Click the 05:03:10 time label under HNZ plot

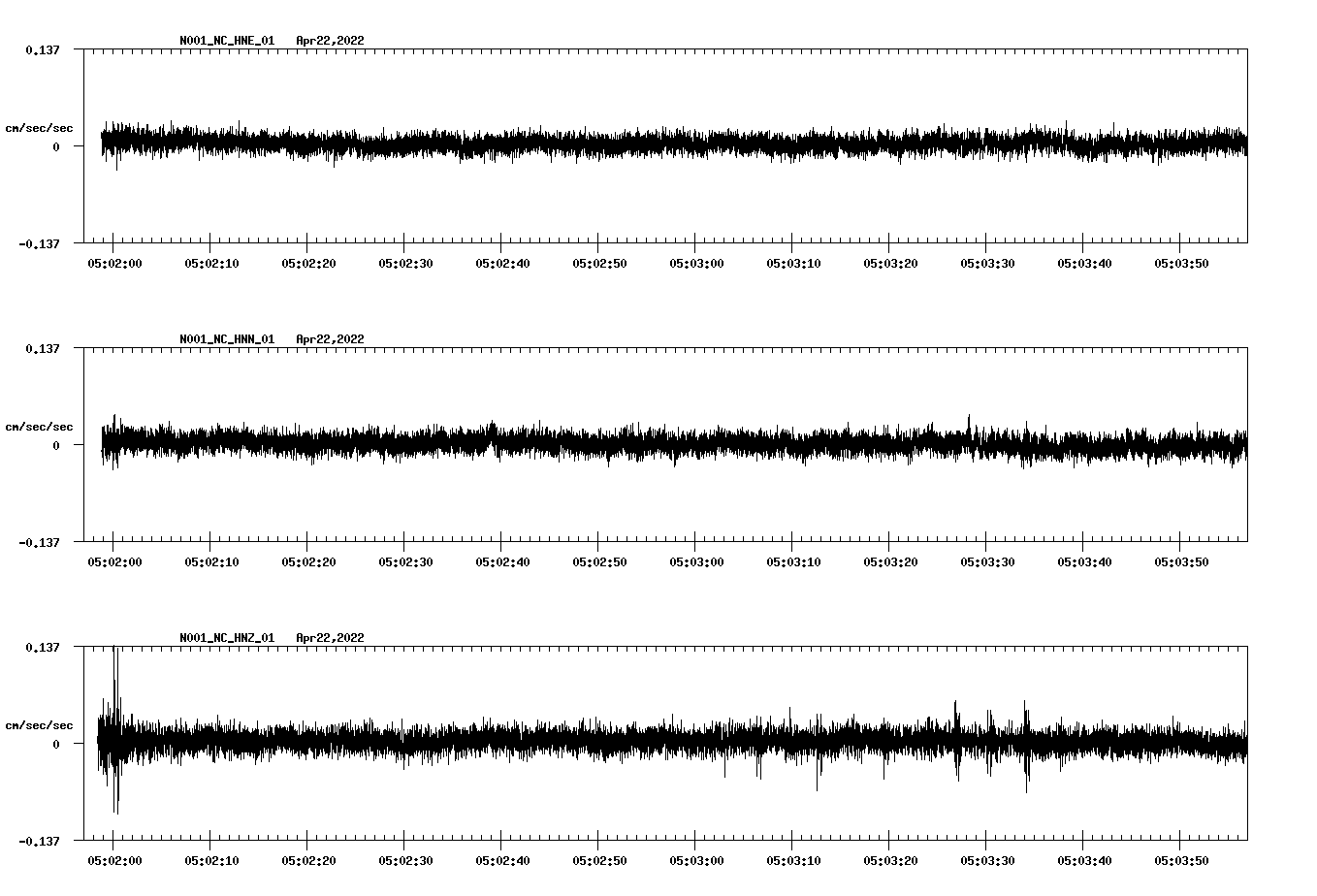click(x=793, y=860)
